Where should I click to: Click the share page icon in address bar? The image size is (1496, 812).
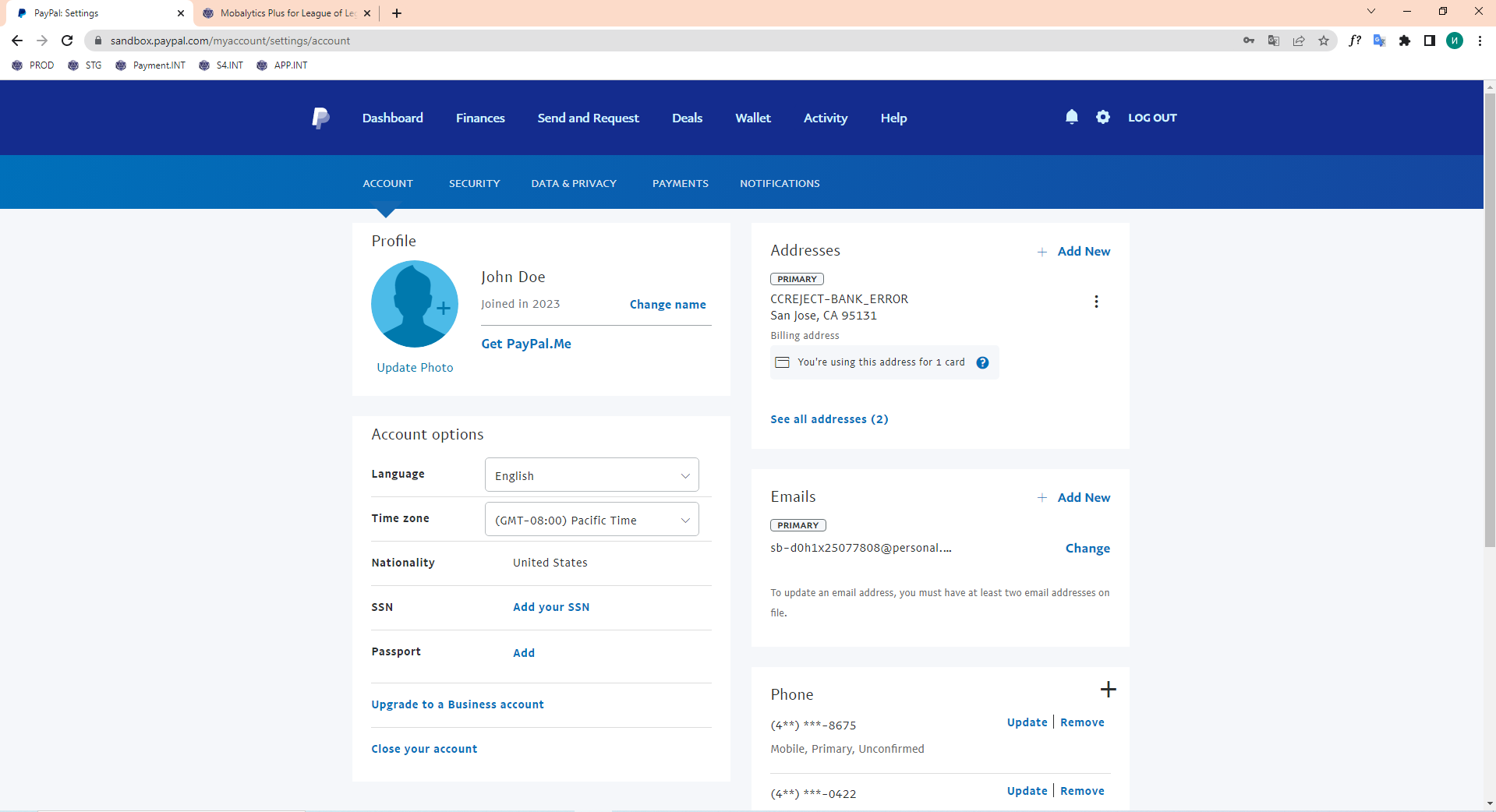[x=1299, y=41]
